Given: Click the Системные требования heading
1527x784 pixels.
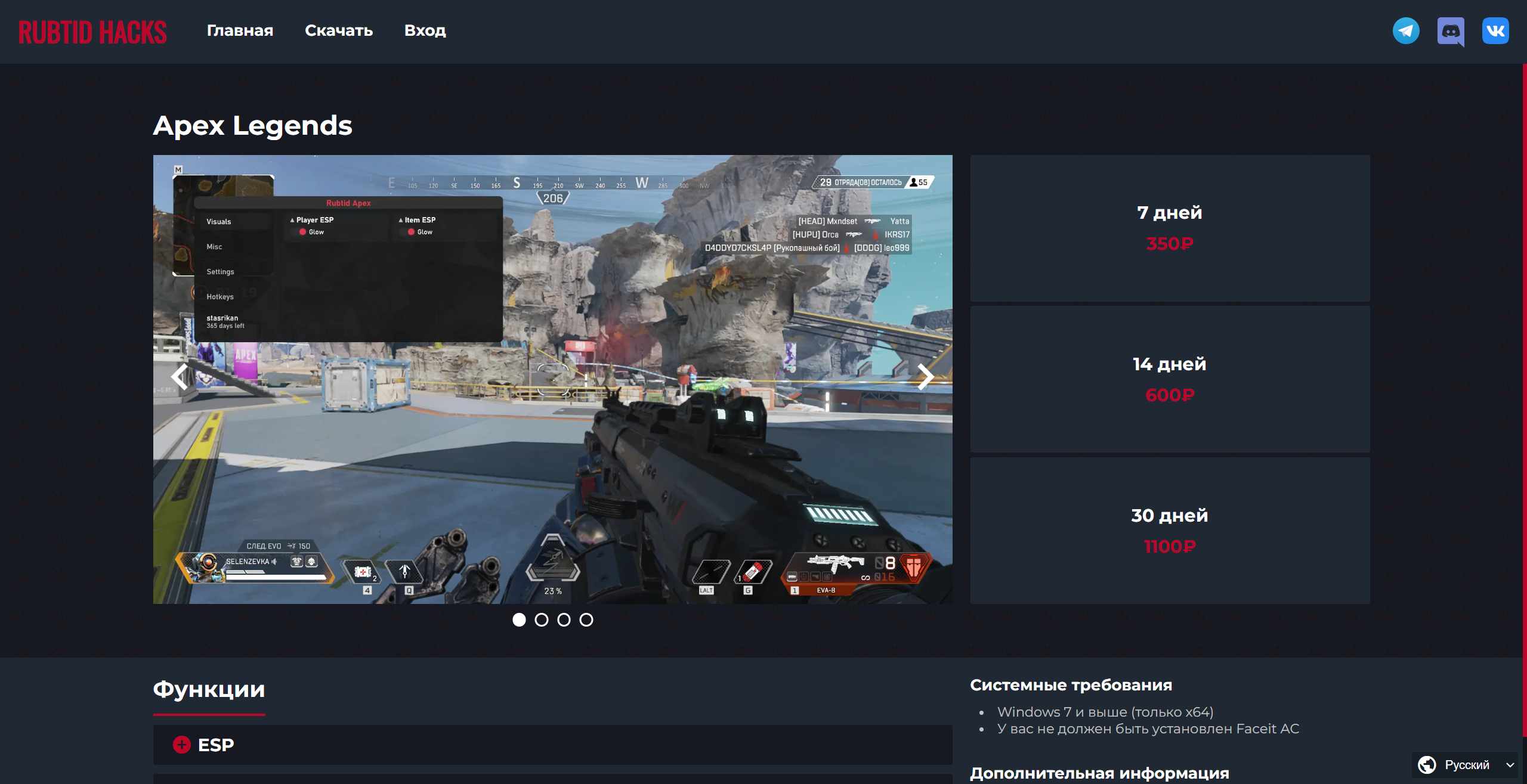Looking at the screenshot, I should pyautogui.click(x=1071, y=685).
